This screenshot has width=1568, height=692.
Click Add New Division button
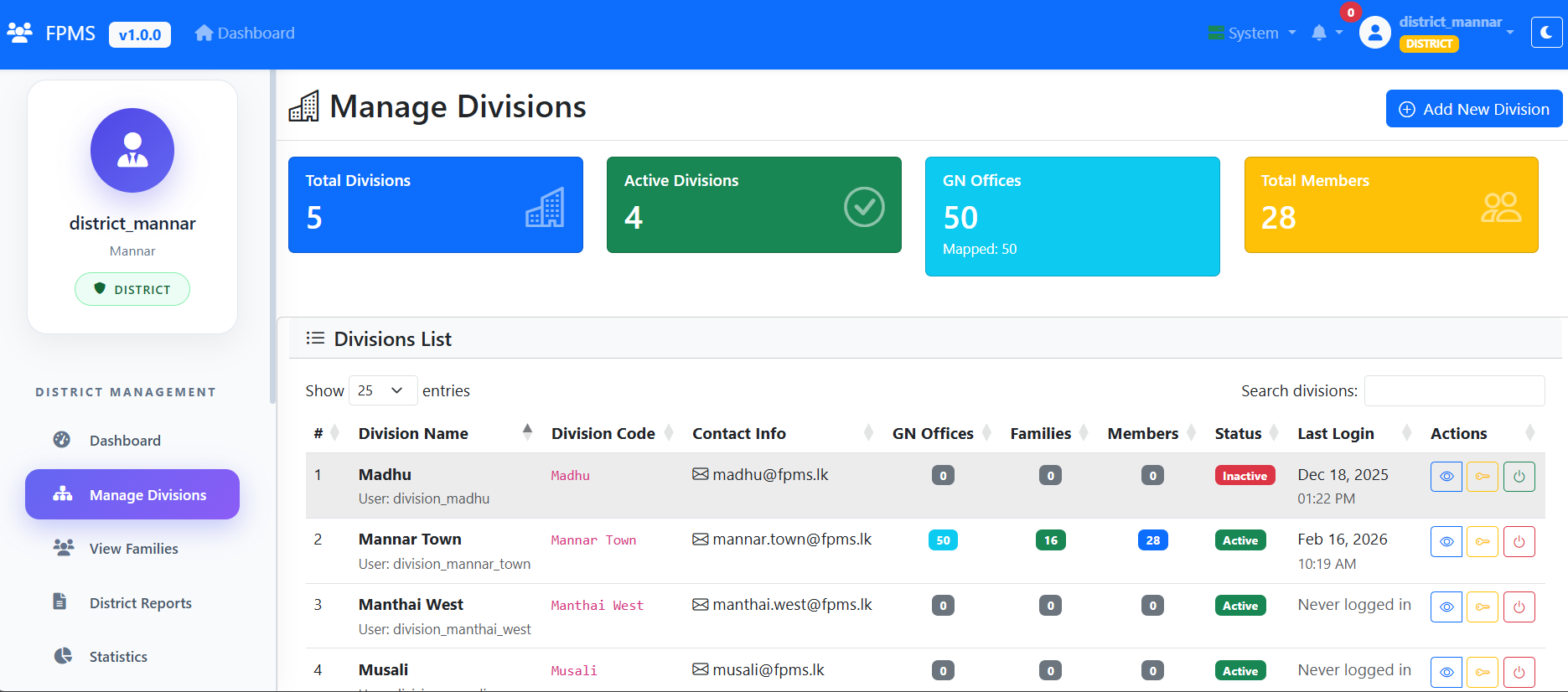[1473, 109]
